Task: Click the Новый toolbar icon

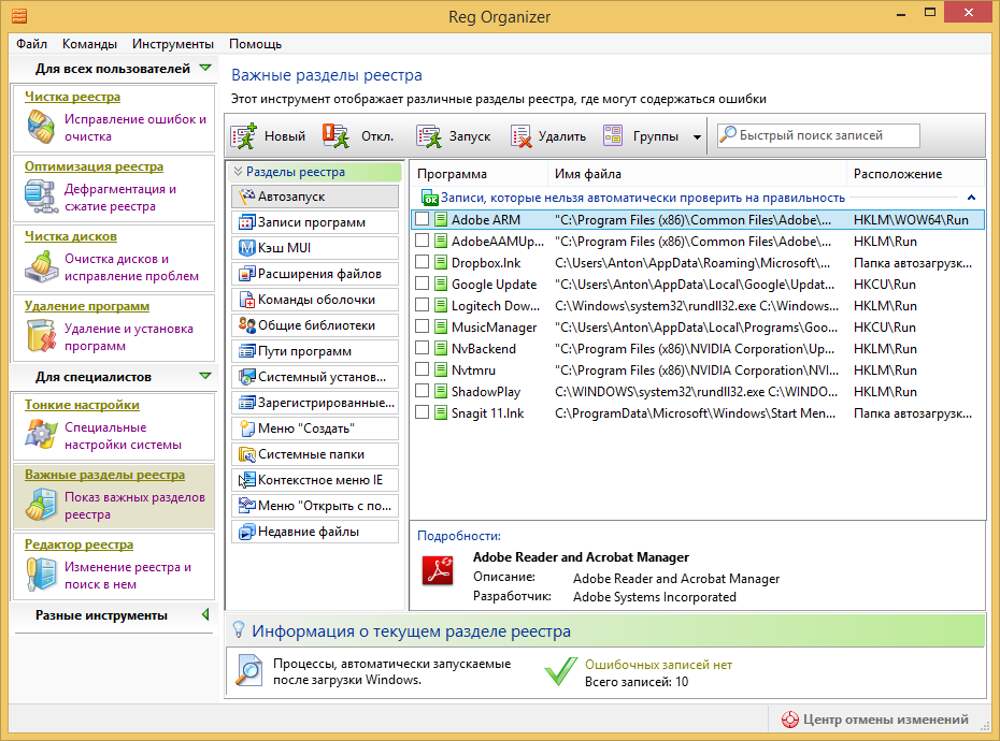Action: pos(244,136)
